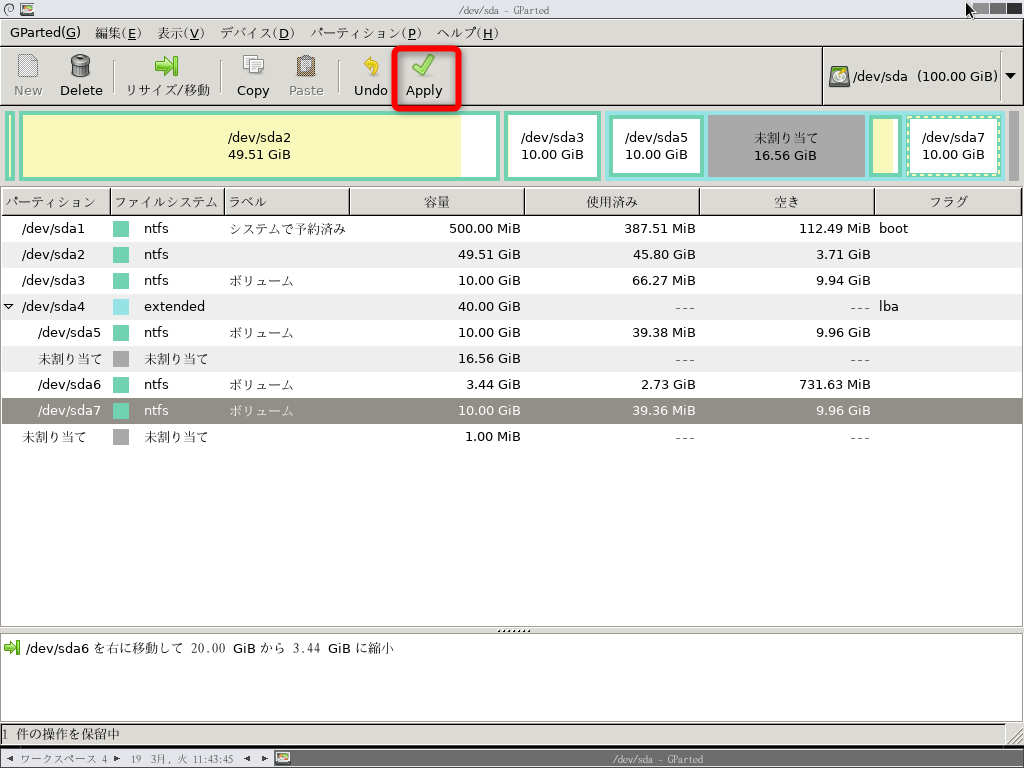
Task: Click next workspace arrow after ワークスペース 4
Action: click(116, 759)
